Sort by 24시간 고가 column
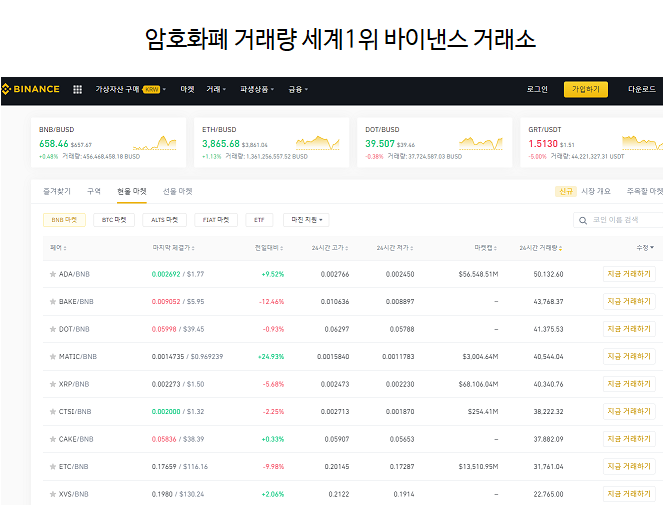665x517 pixels. click(330, 248)
